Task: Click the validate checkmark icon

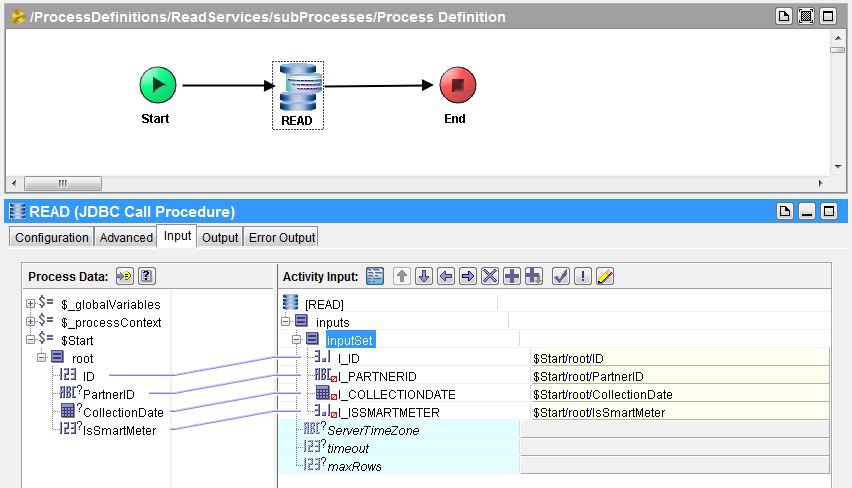Action: (561, 277)
